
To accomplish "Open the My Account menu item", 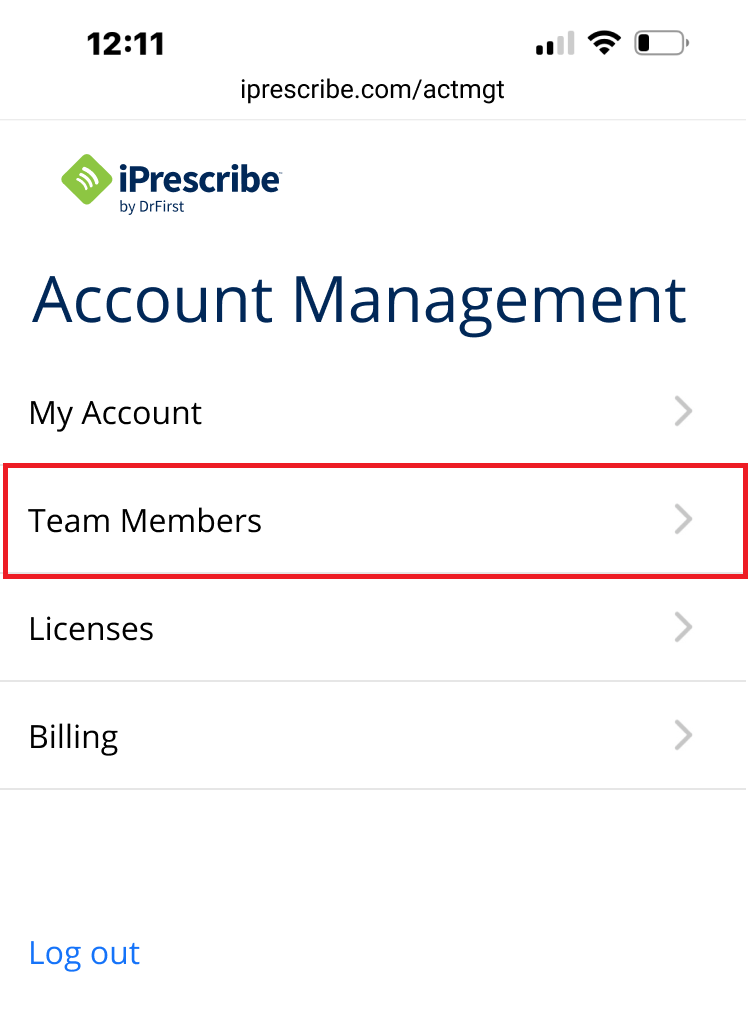I will pos(115,413).
